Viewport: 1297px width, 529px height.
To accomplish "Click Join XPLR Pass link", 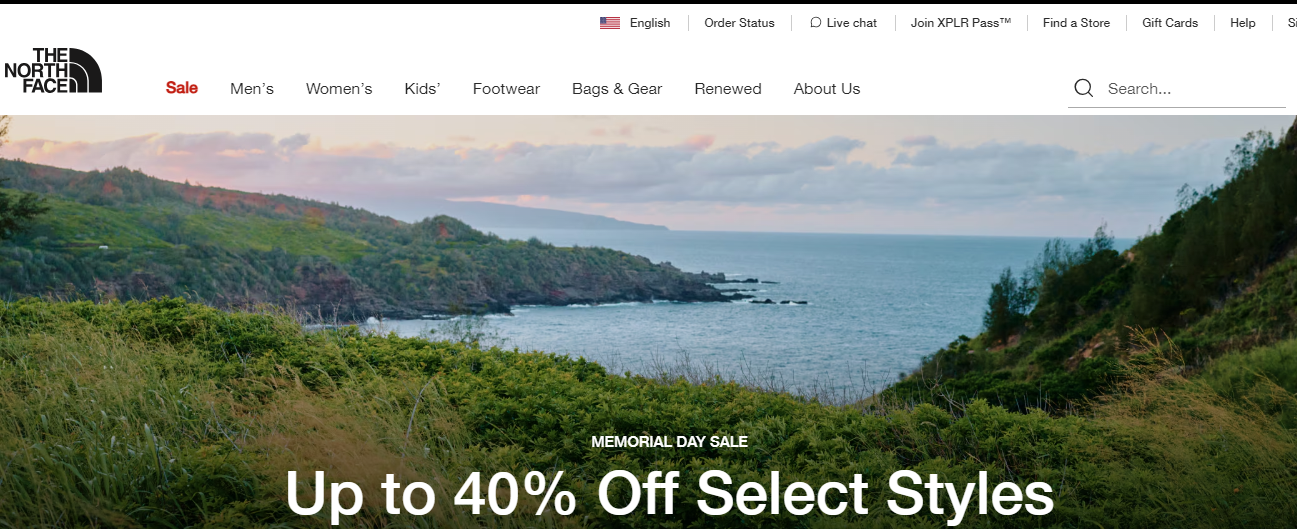I will coord(961,23).
